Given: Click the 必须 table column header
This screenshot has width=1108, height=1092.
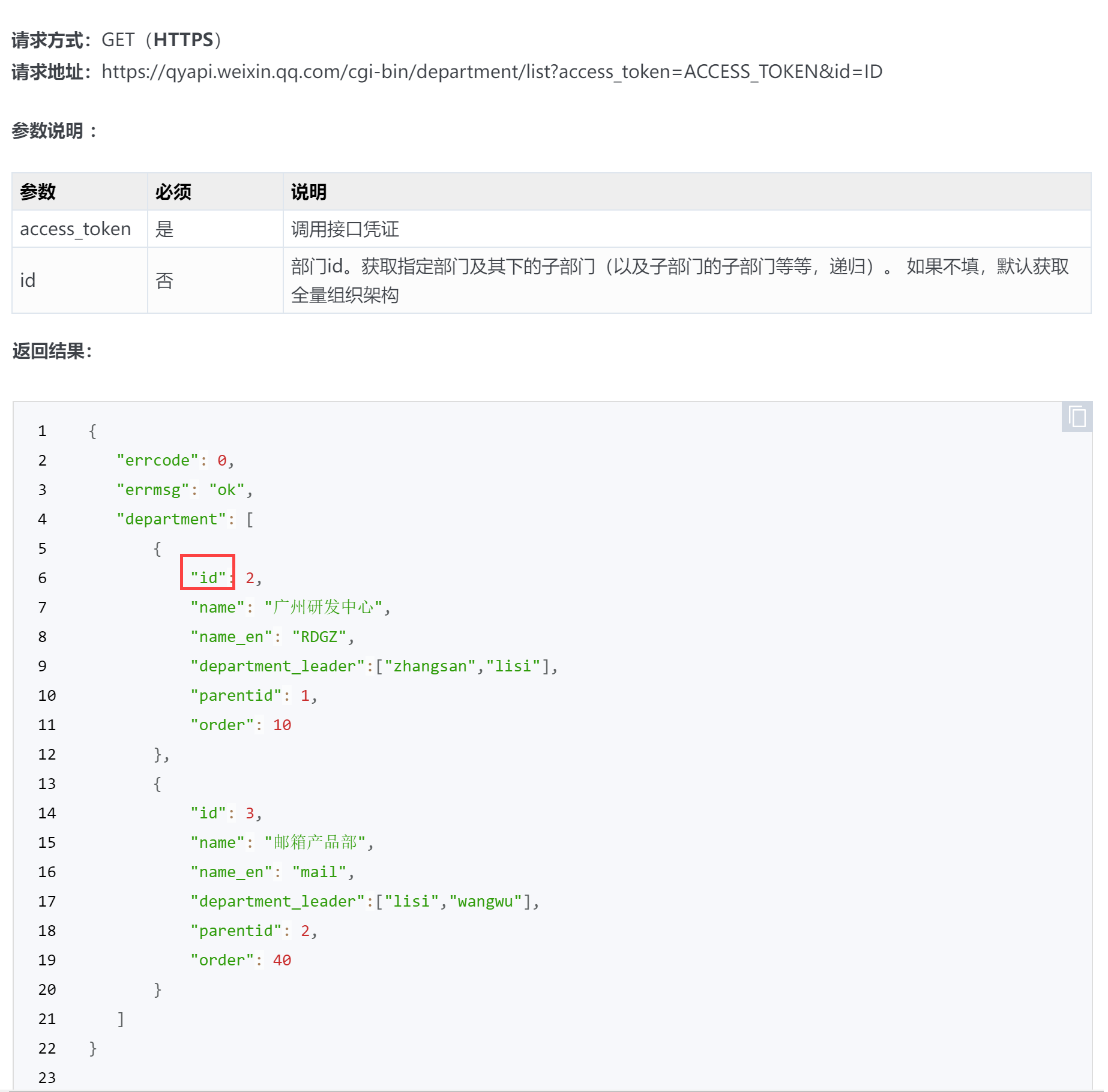Looking at the screenshot, I should click(x=173, y=192).
